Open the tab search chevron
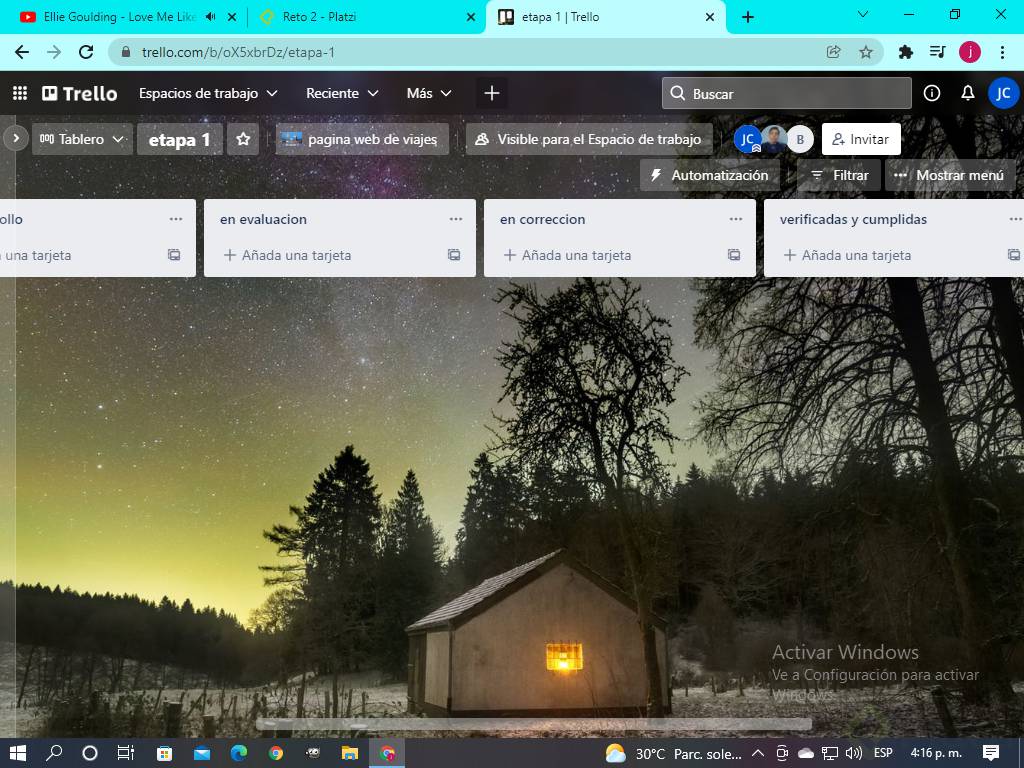The width and height of the screenshot is (1024, 768). pyautogui.click(x=863, y=14)
